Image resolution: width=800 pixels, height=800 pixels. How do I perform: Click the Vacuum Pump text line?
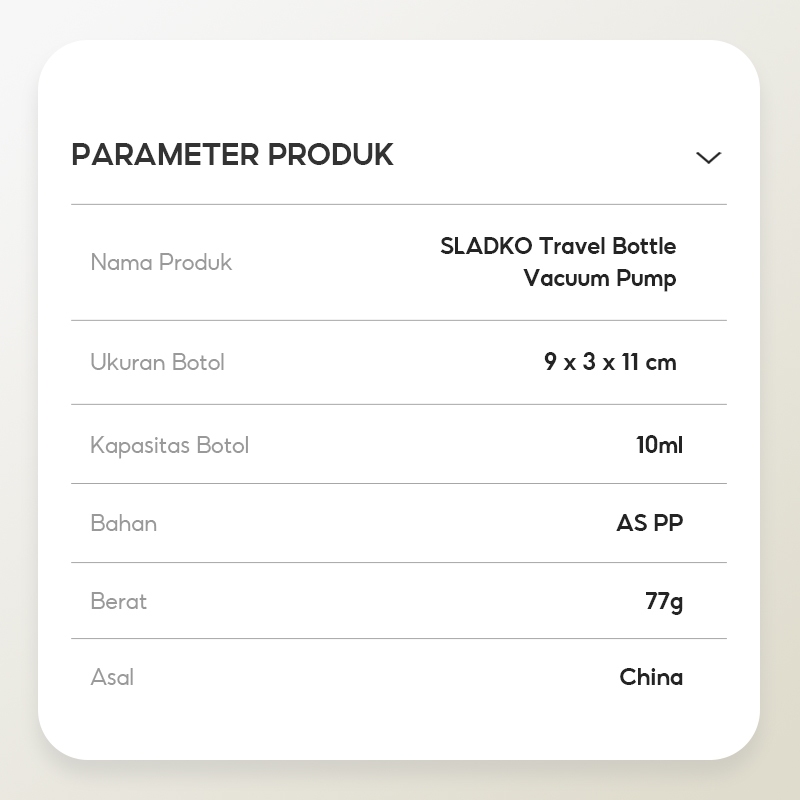coord(600,278)
